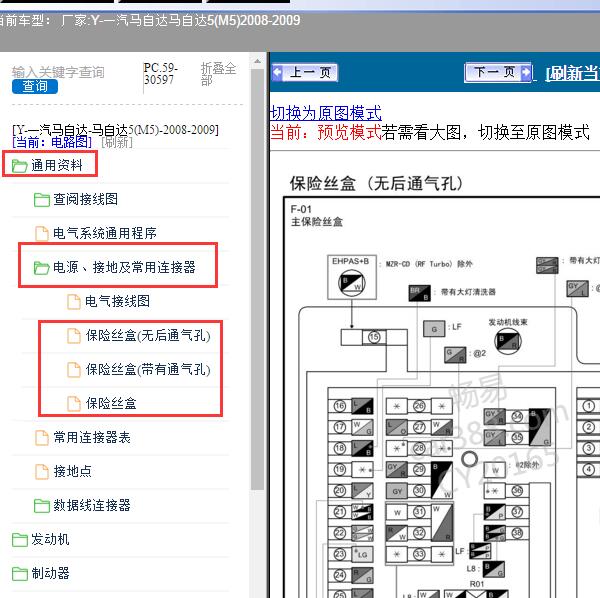This screenshot has width=600, height=598.
Task: Click the plain 保险丝盒 page icon
Action: pyautogui.click(x=74, y=403)
